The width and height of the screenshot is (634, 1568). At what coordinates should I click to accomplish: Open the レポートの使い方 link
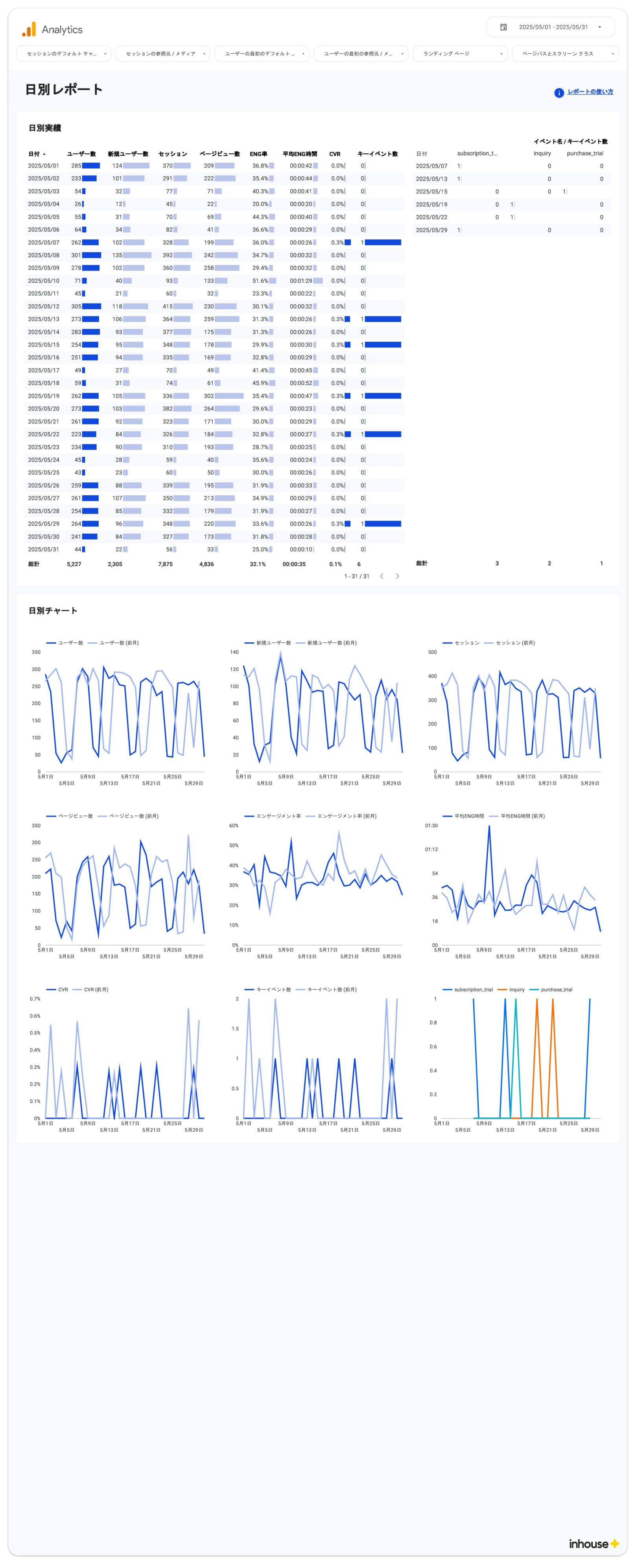590,92
